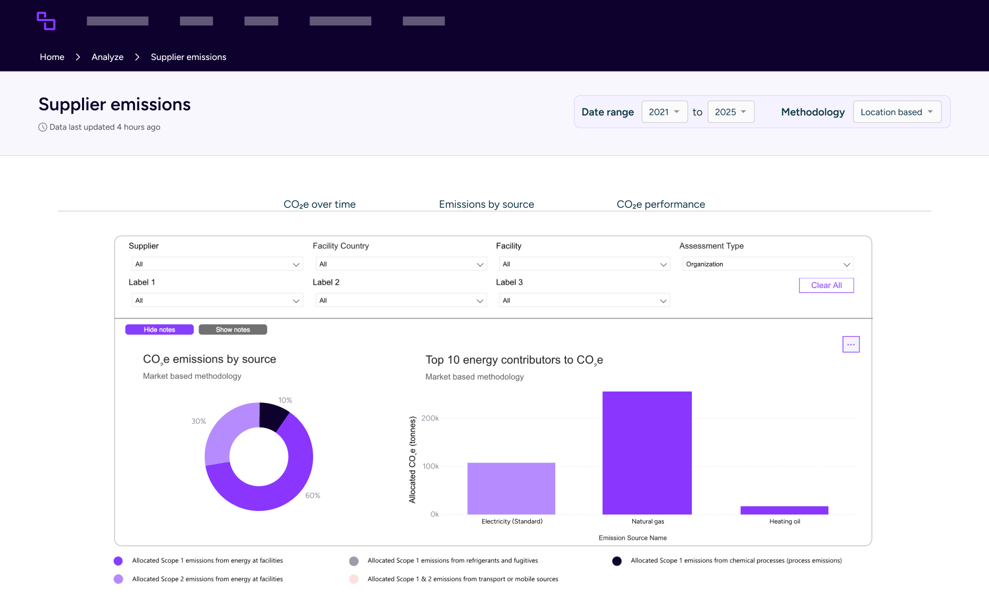Open the three-dot chart options menu
The height and width of the screenshot is (600, 989).
850,344
